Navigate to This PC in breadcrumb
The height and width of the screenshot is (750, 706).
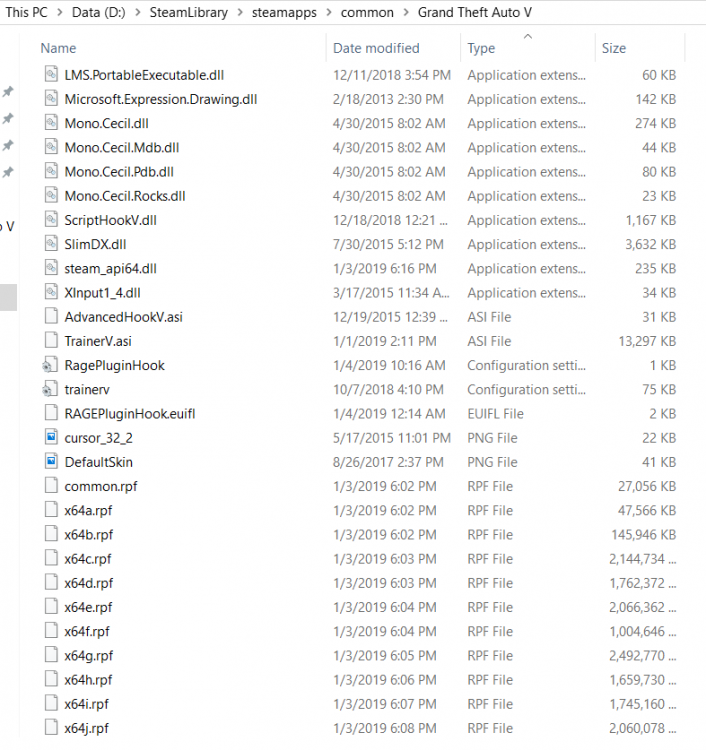27,12
